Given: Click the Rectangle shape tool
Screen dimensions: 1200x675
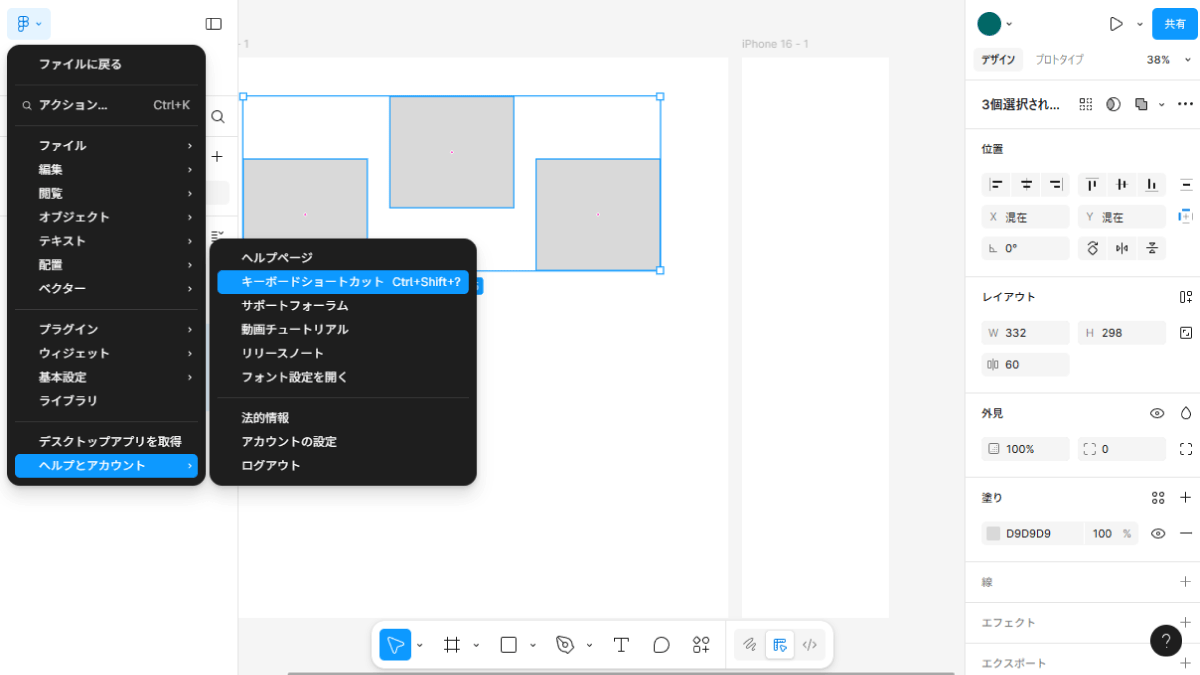Looking at the screenshot, I should (x=508, y=645).
